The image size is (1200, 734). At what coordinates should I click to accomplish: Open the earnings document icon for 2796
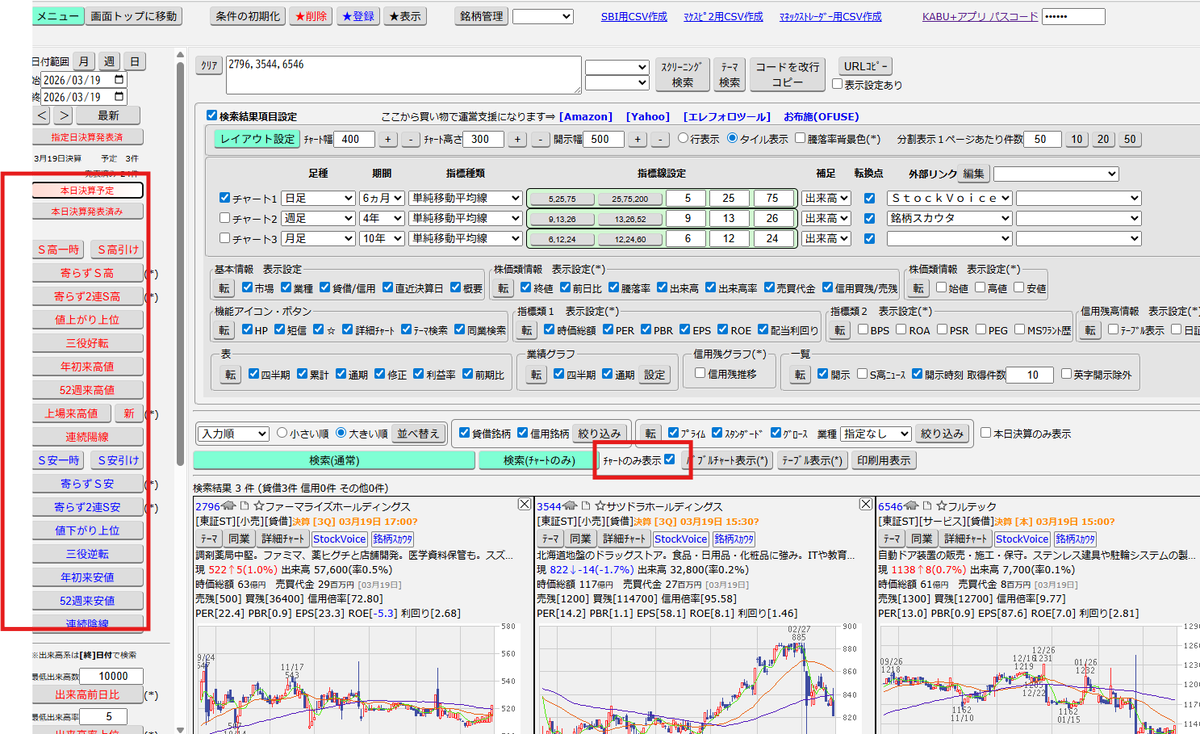[x=244, y=507]
